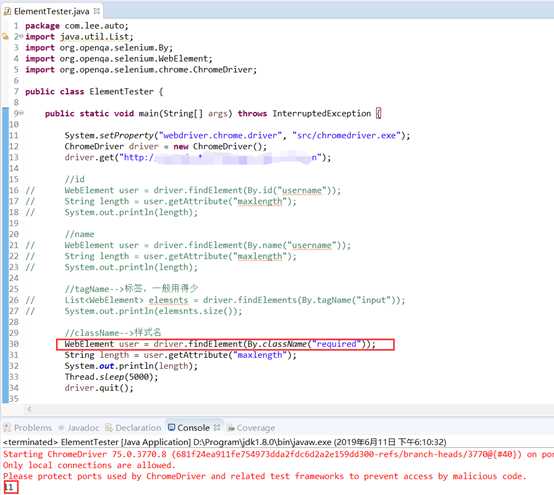This screenshot has height=495, width=554.
Task: Click getAttribute("maxlength") on line 31
Action: [232, 355]
